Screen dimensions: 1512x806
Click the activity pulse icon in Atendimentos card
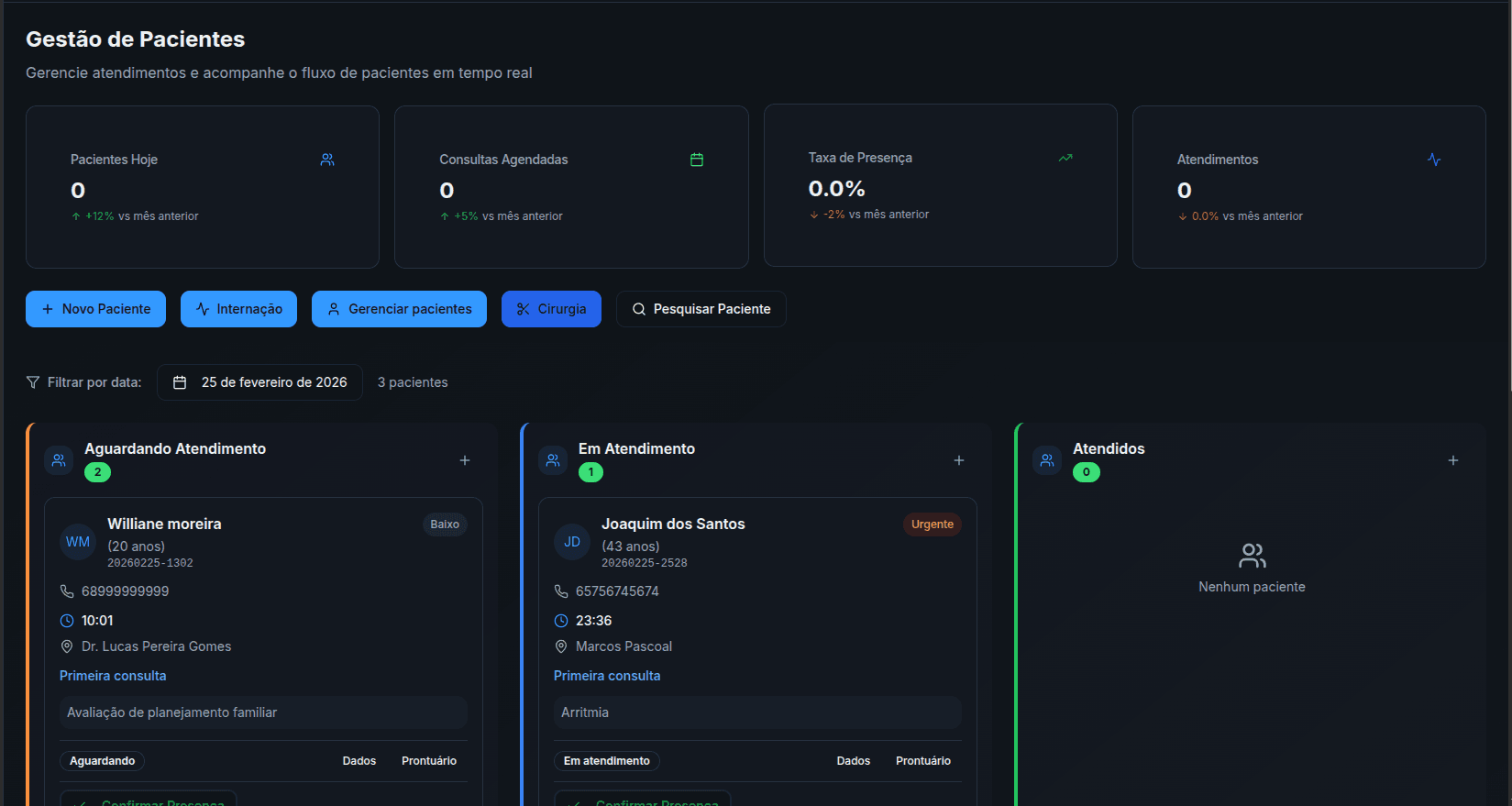1434,160
